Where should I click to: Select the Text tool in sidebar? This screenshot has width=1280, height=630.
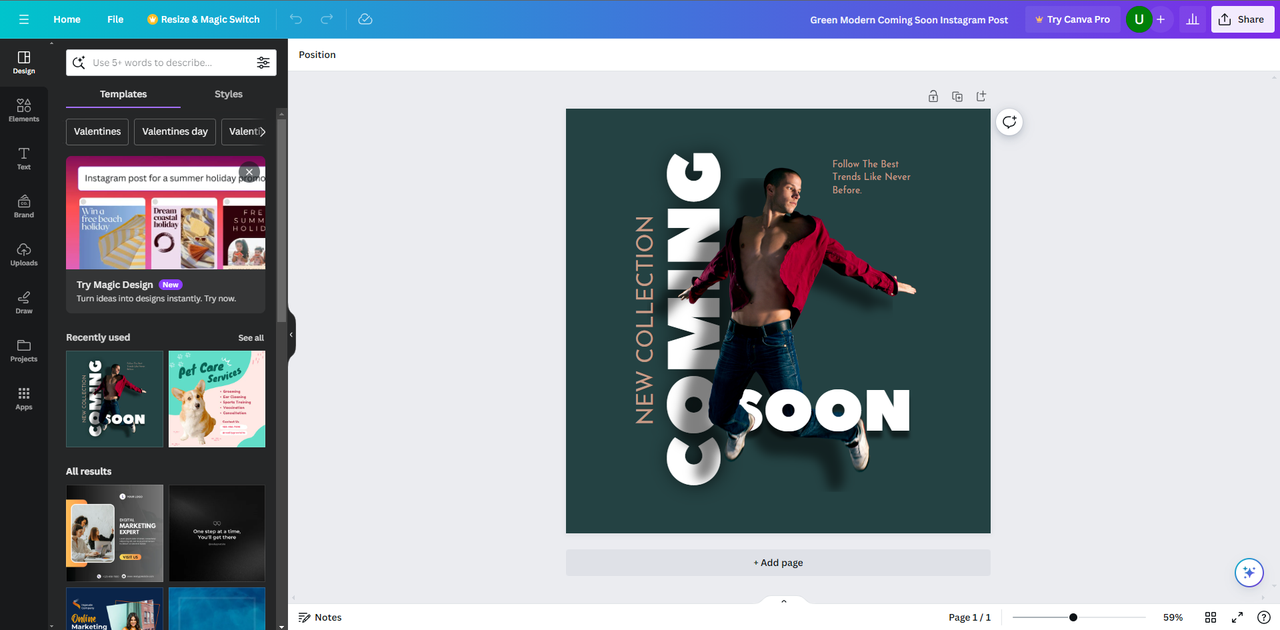click(24, 158)
